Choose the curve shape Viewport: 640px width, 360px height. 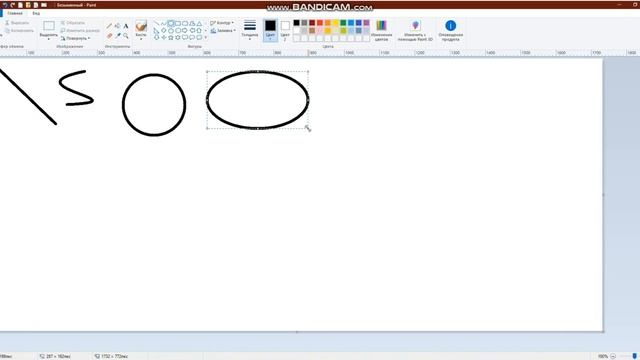point(164,24)
